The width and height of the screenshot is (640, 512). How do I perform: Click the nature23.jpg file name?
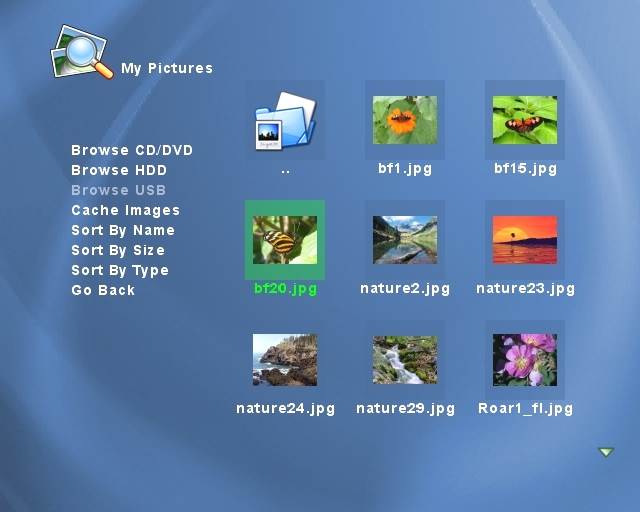pos(525,289)
